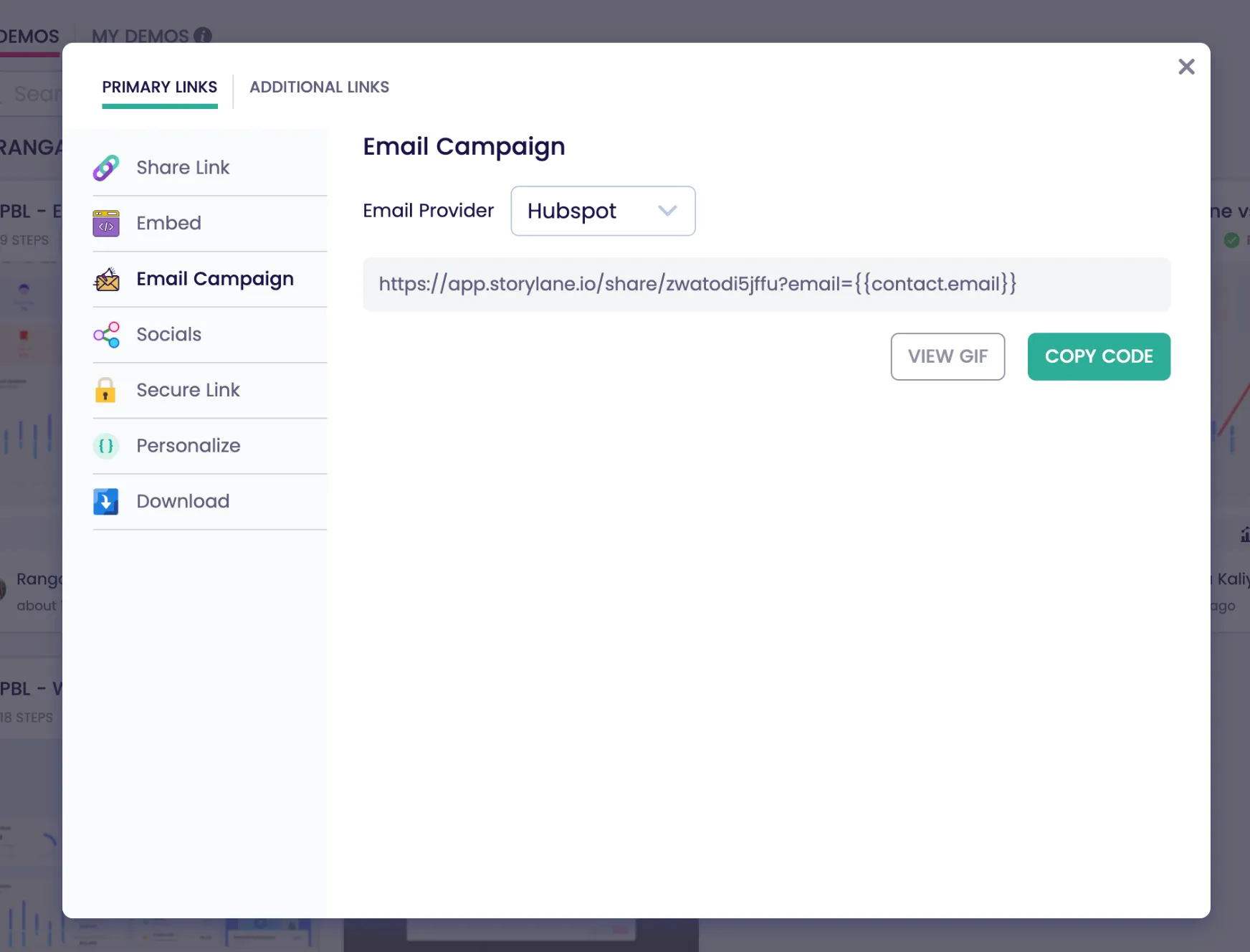This screenshot has width=1250, height=952.
Task: Click the View GIF button
Action: click(948, 356)
